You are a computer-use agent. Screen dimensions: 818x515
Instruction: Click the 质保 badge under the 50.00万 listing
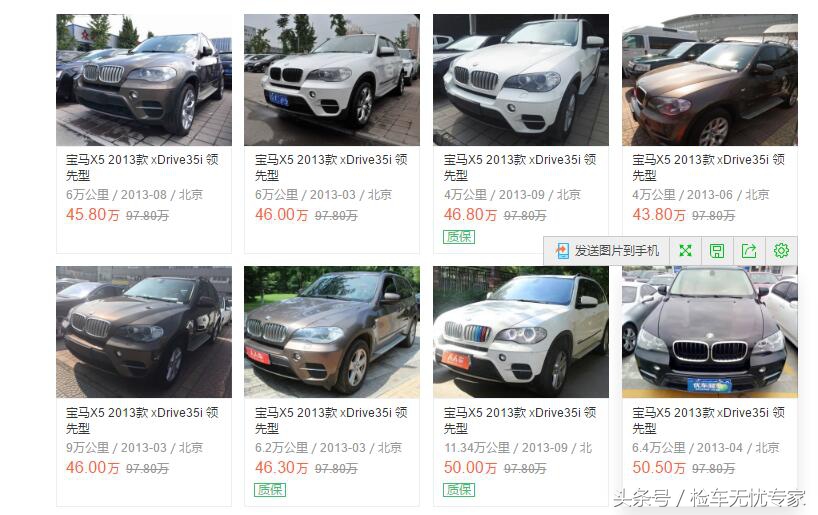point(459,490)
